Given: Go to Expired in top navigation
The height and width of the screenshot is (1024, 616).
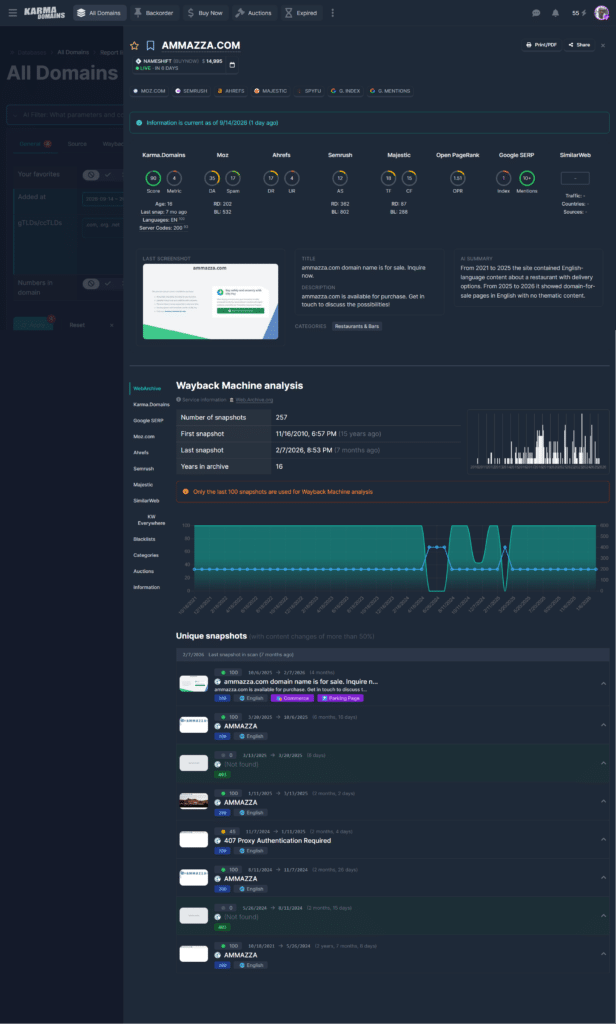Looking at the screenshot, I should pos(300,13).
